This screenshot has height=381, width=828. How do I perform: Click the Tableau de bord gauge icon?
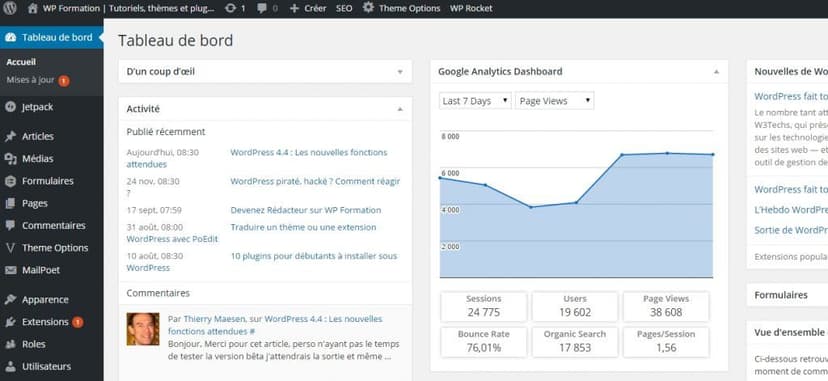[x=11, y=37]
